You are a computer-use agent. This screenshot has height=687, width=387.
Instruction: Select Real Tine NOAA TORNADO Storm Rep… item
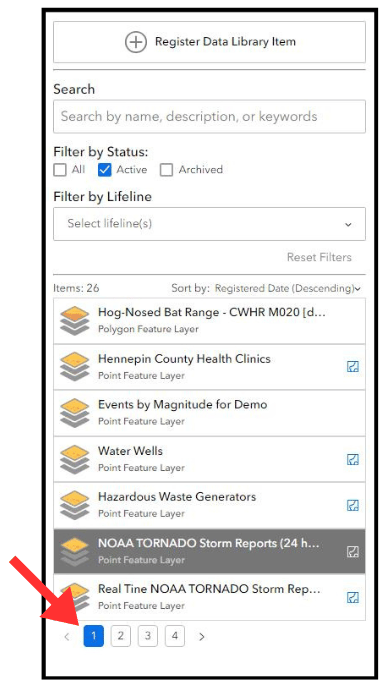[209, 598]
